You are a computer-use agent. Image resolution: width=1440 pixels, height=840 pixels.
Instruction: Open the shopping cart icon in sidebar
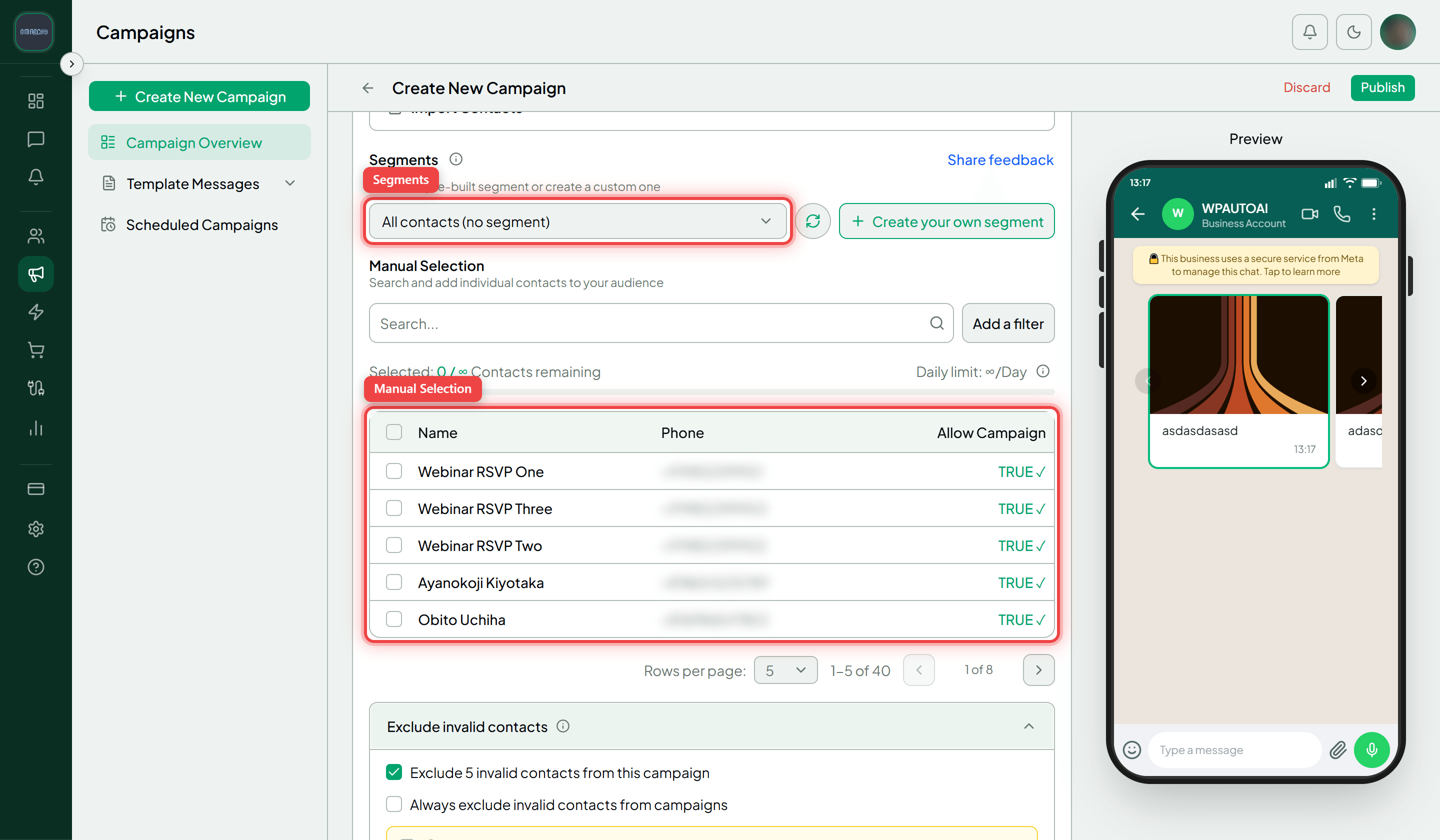pyautogui.click(x=36, y=350)
